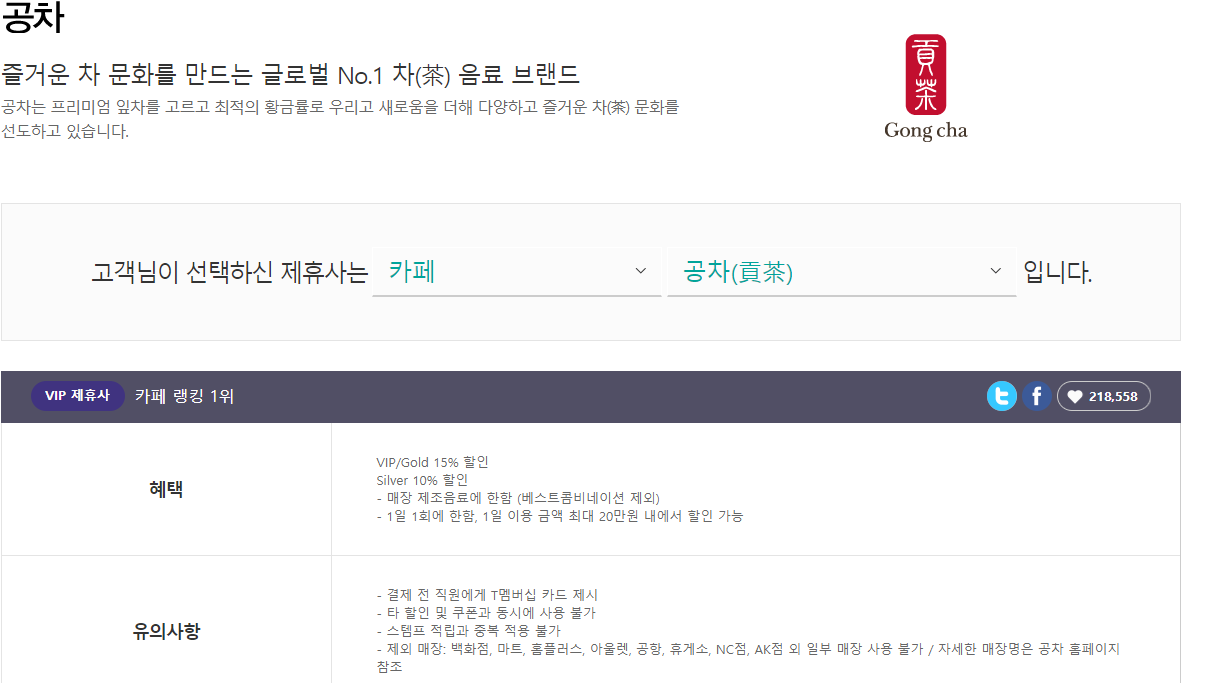
Task: Click the 즐거운 차 문화를 만드는 subtitle
Action: coord(290,75)
